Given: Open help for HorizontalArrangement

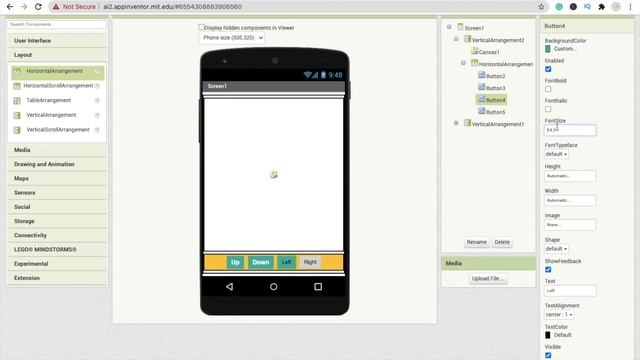Looking at the screenshot, I should 97,71.
